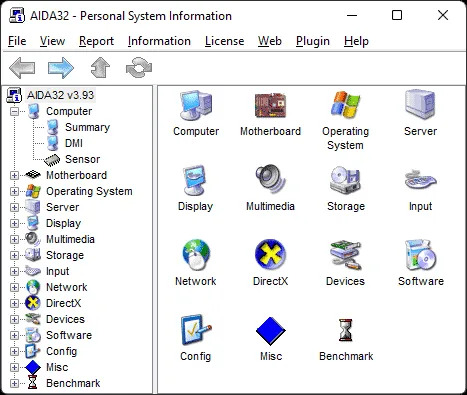Open the Software icon in main panel

(420, 255)
